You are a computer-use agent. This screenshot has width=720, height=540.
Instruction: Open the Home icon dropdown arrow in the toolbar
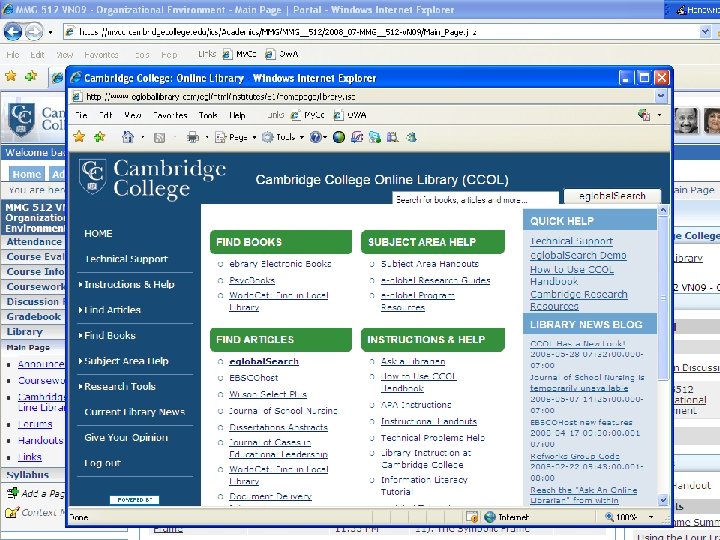[142, 137]
